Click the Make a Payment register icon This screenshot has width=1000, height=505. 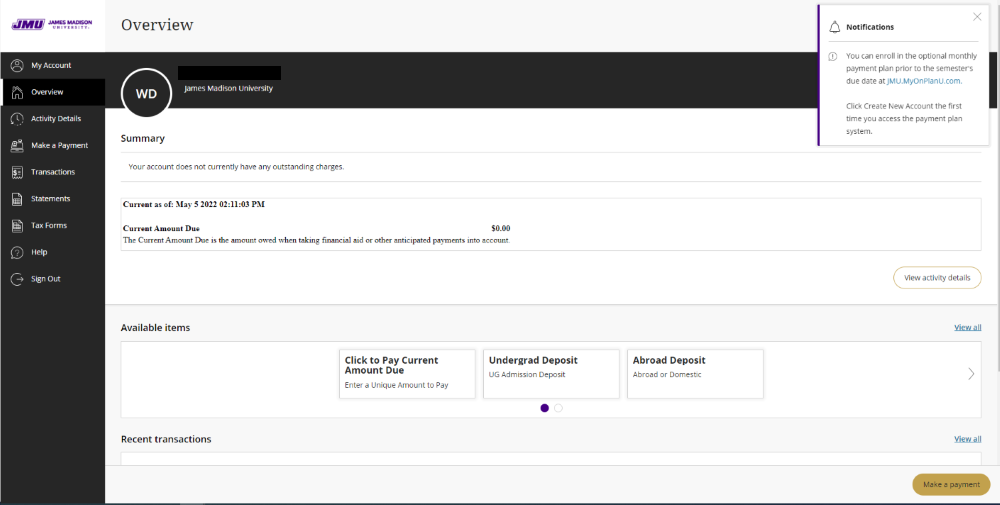[17, 145]
